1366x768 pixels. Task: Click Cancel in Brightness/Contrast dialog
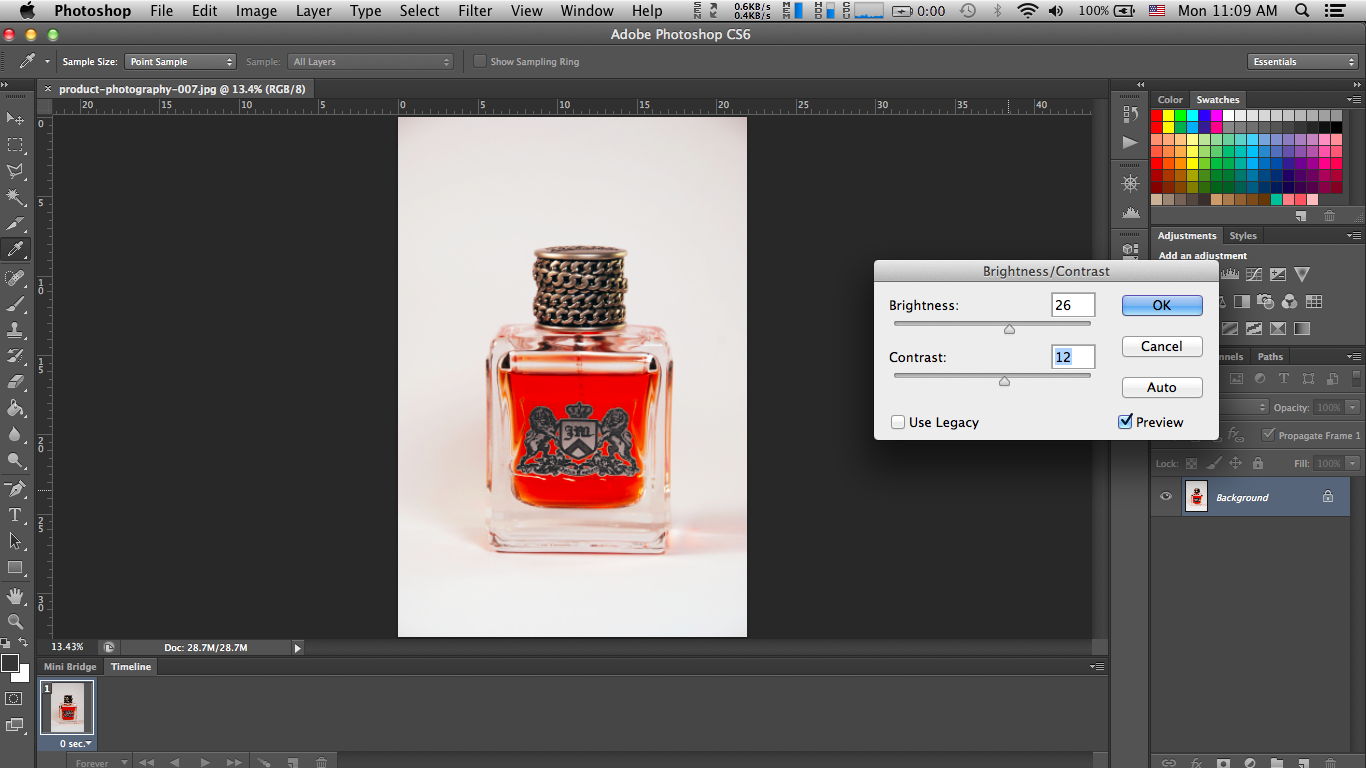1162,346
